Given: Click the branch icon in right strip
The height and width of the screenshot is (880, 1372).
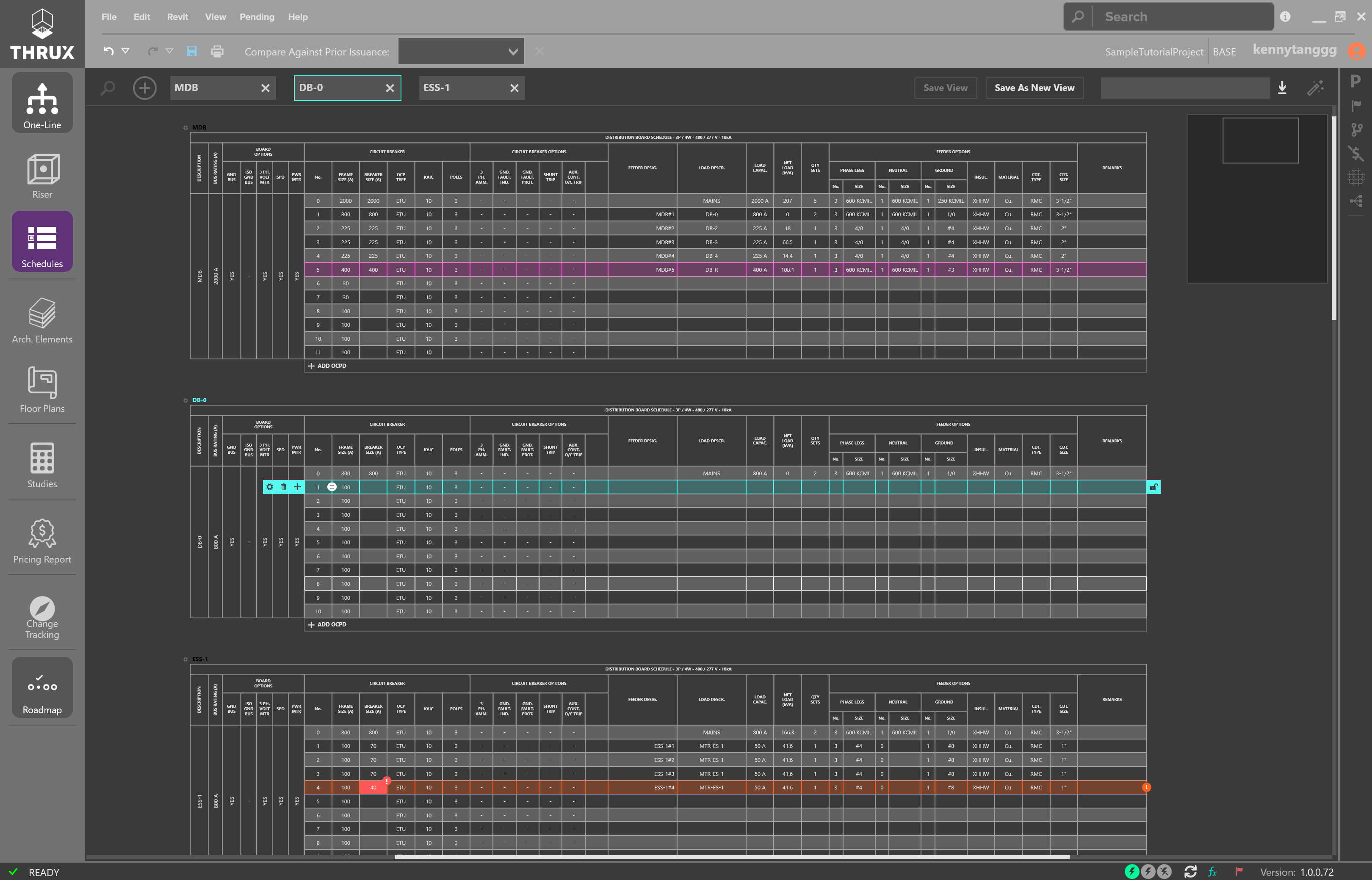Looking at the screenshot, I should pyautogui.click(x=1356, y=130).
